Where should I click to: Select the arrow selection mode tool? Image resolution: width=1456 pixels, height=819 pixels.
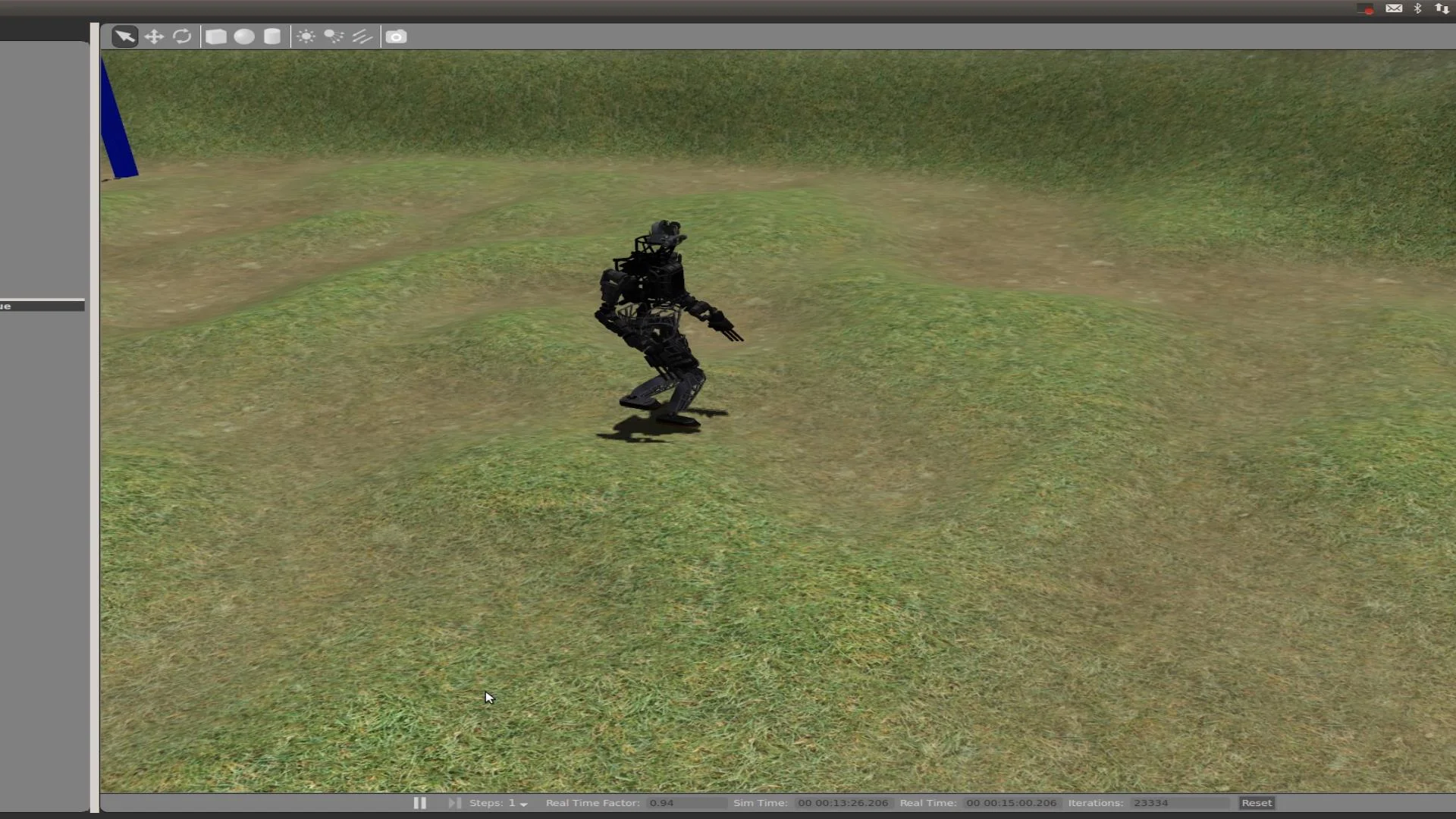click(125, 36)
